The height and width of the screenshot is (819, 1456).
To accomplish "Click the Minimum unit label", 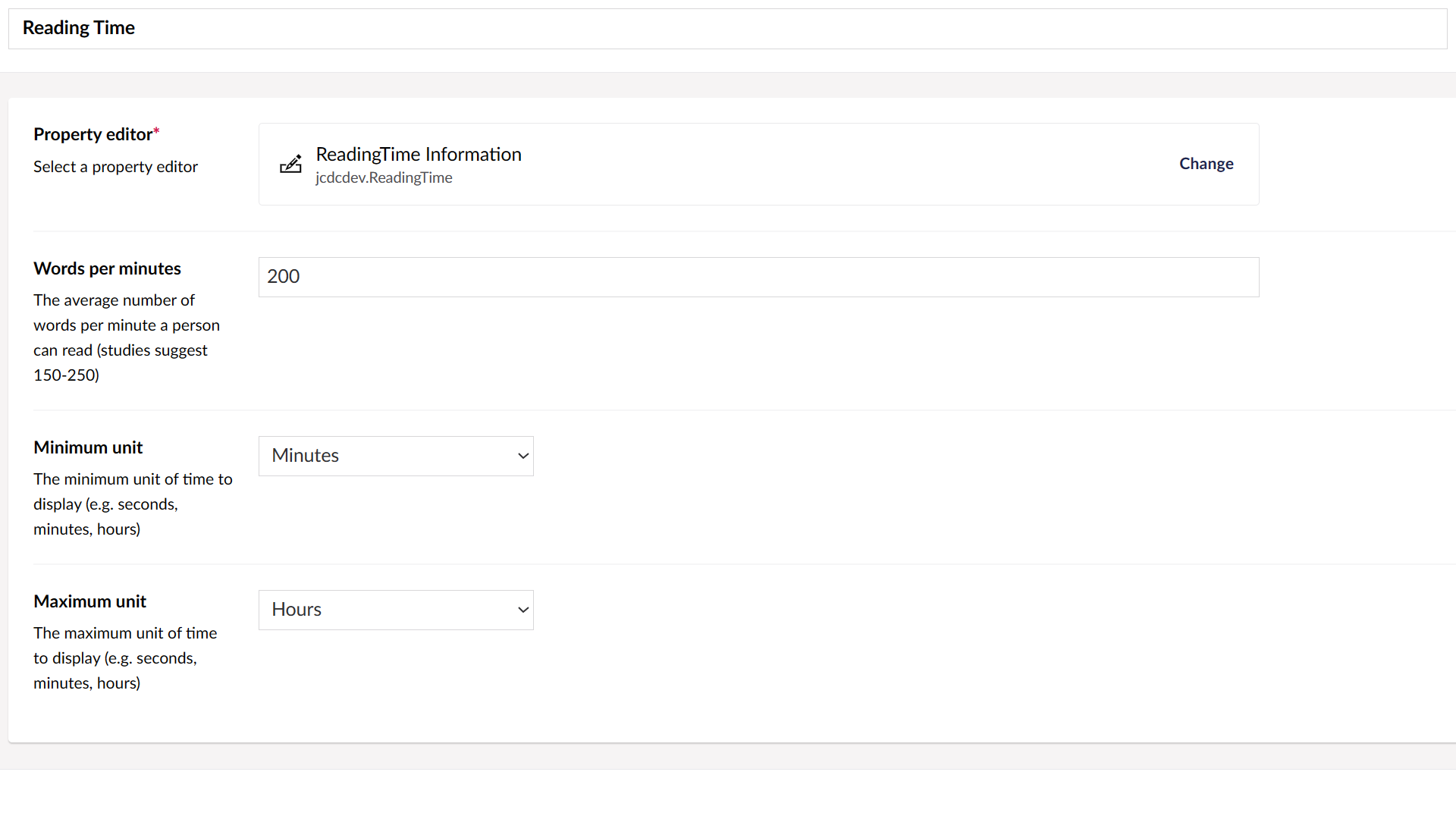I will (x=88, y=447).
